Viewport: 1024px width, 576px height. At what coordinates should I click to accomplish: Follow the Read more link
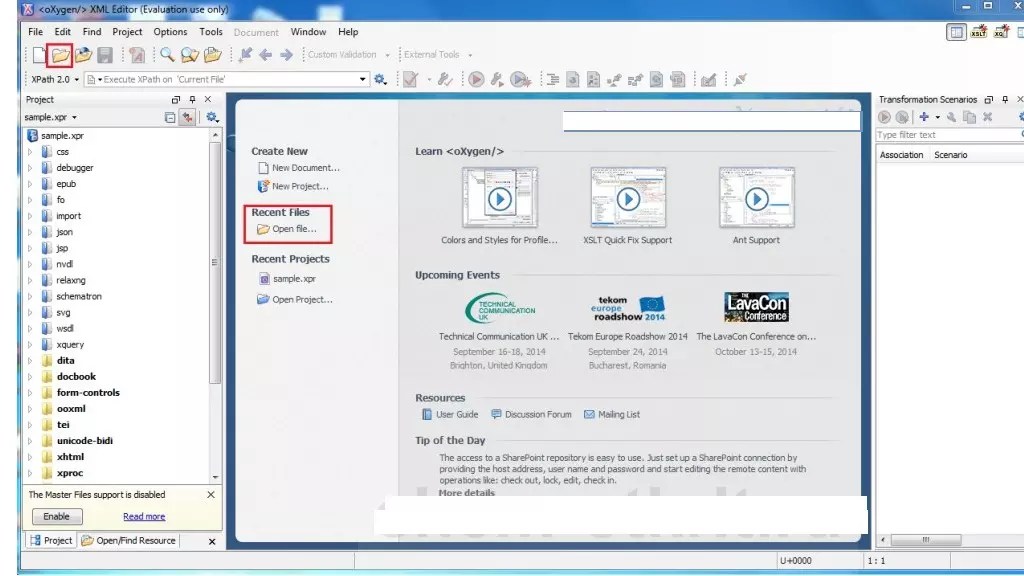(144, 517)
